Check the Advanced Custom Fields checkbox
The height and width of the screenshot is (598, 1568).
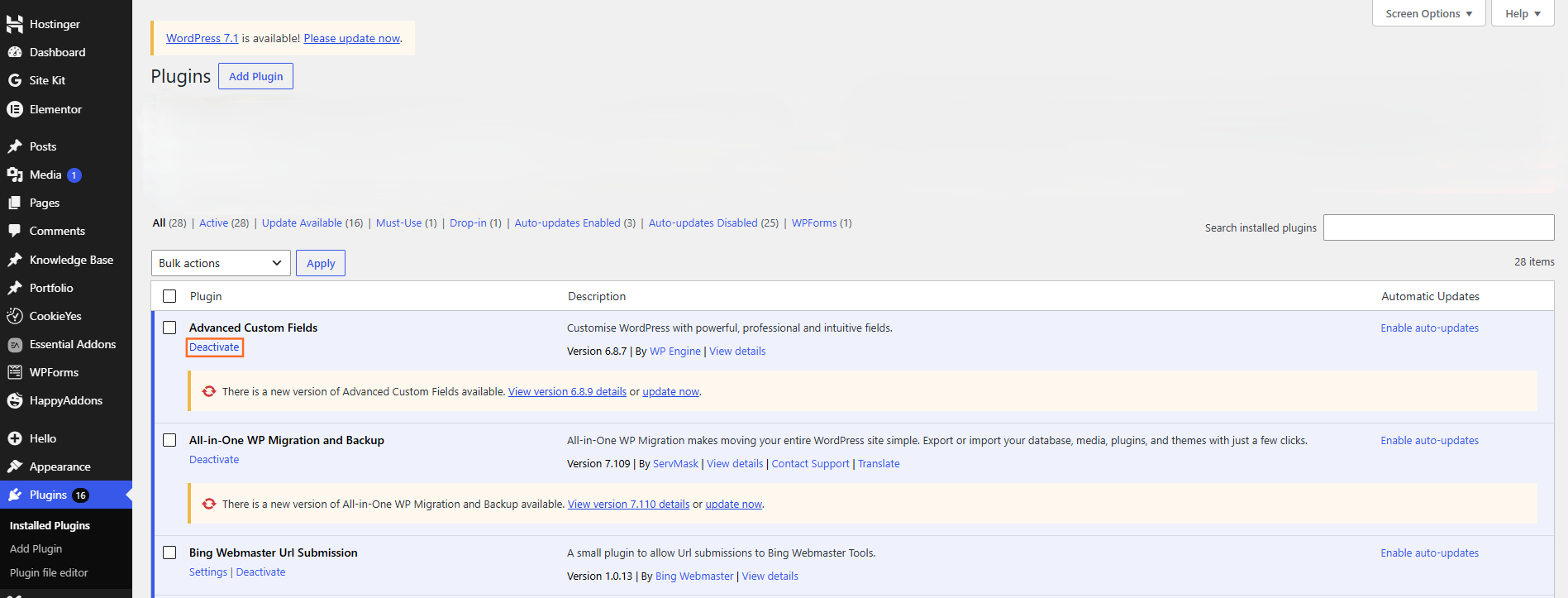point(169,328)
